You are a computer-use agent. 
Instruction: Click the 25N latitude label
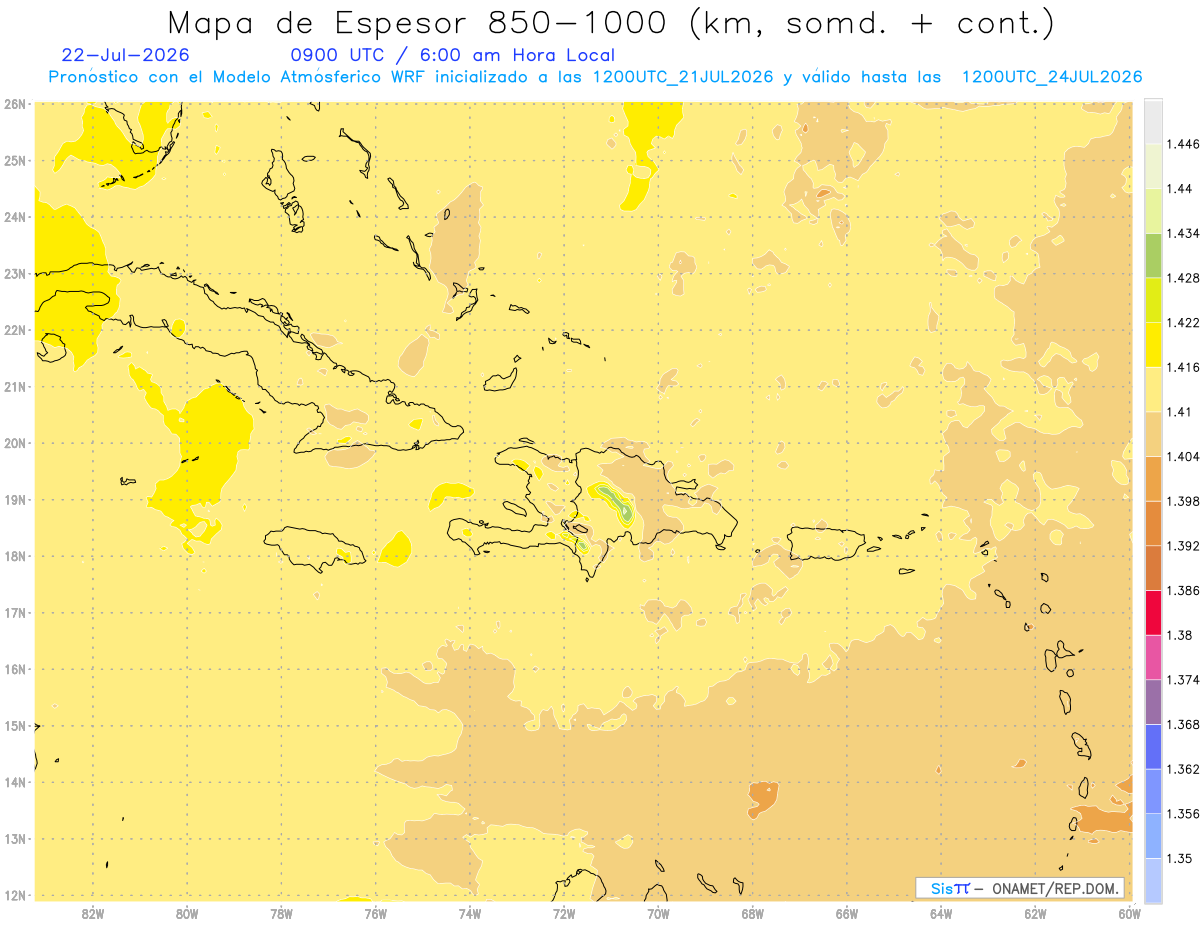point(15,160)
